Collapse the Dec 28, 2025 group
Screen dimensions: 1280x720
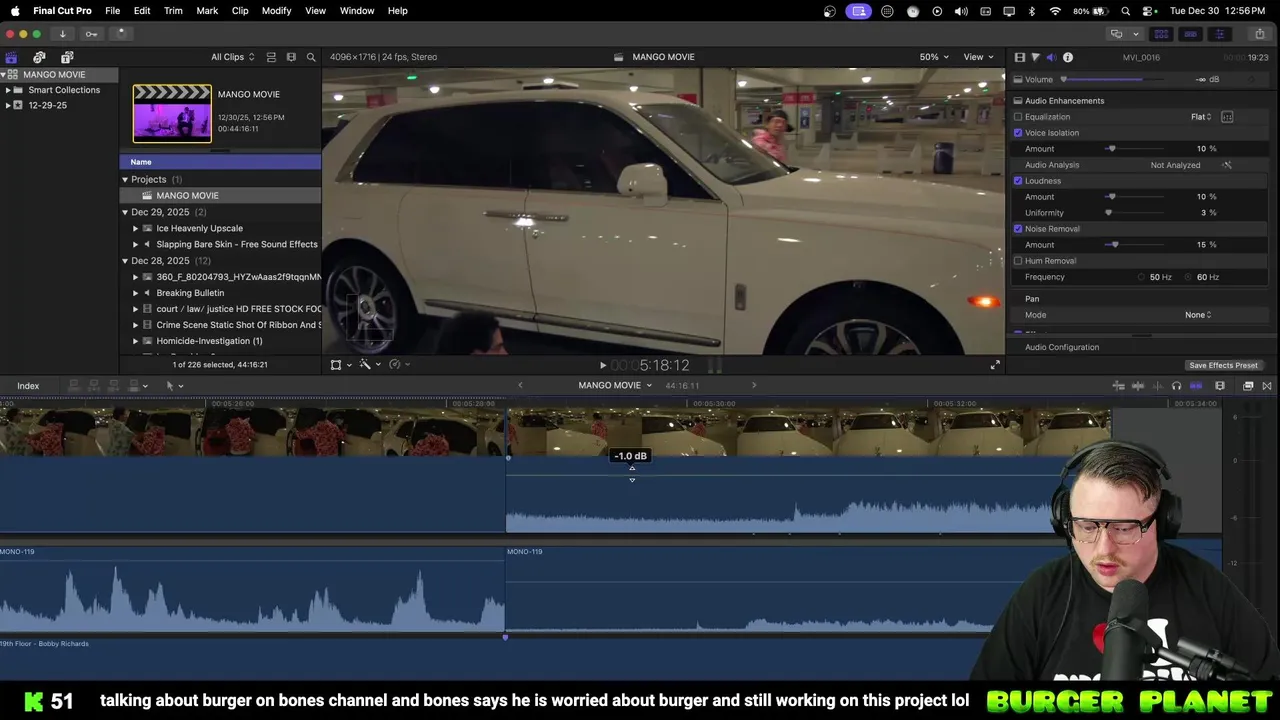pyautogui.click(x=125, y=261)
